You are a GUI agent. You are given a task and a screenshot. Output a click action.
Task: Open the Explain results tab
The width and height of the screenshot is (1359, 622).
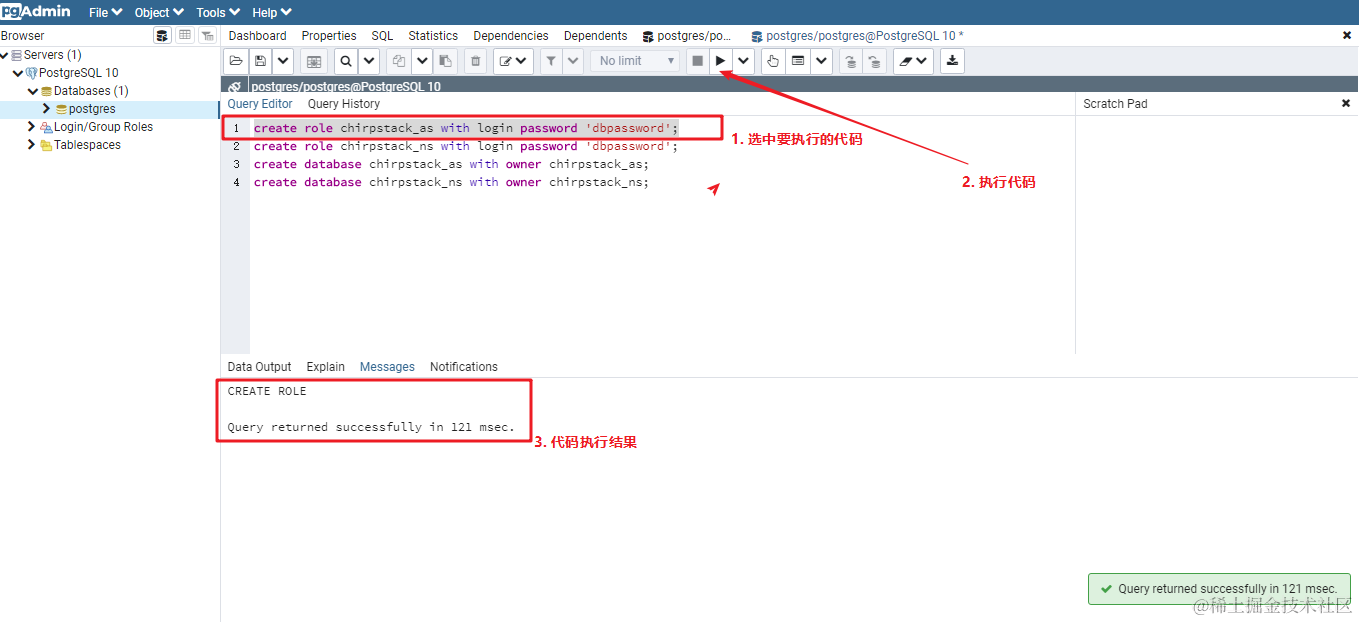[x=325, y=367]
